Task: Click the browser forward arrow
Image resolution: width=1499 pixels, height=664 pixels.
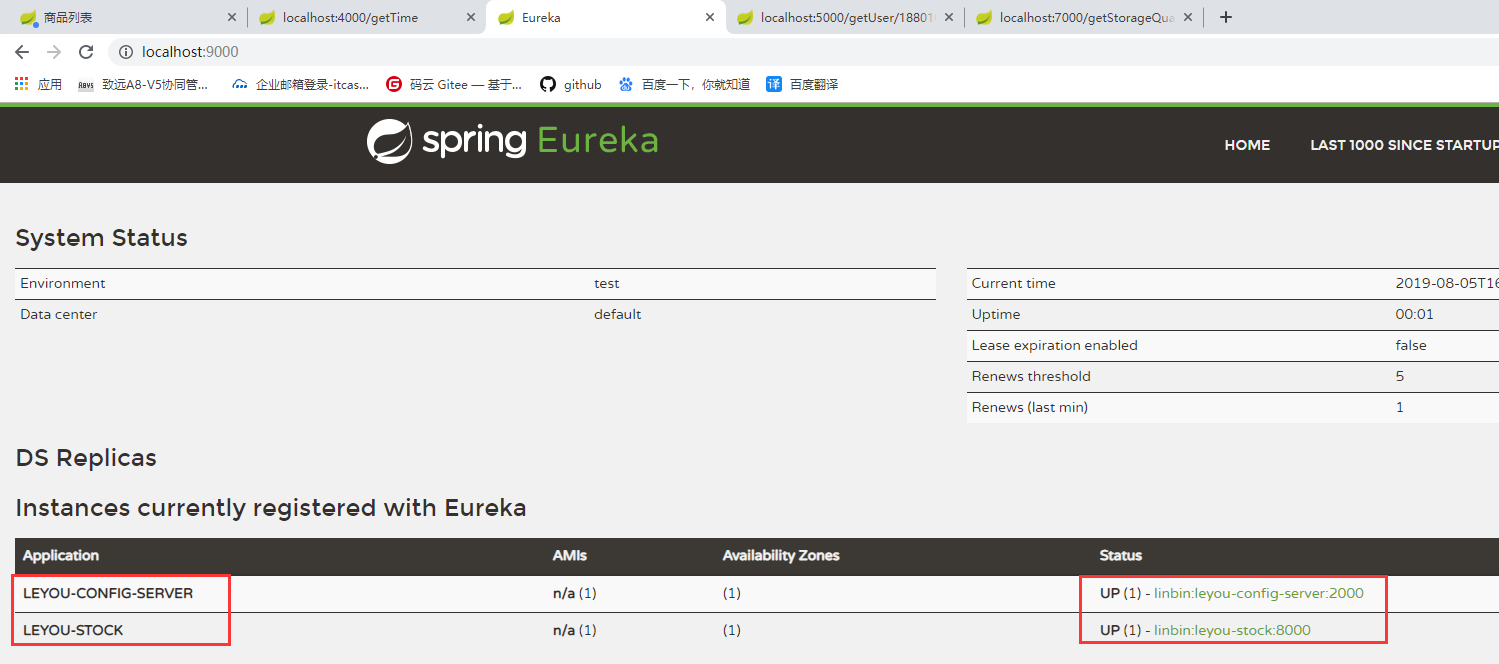Action: click(x=54, y=52)
